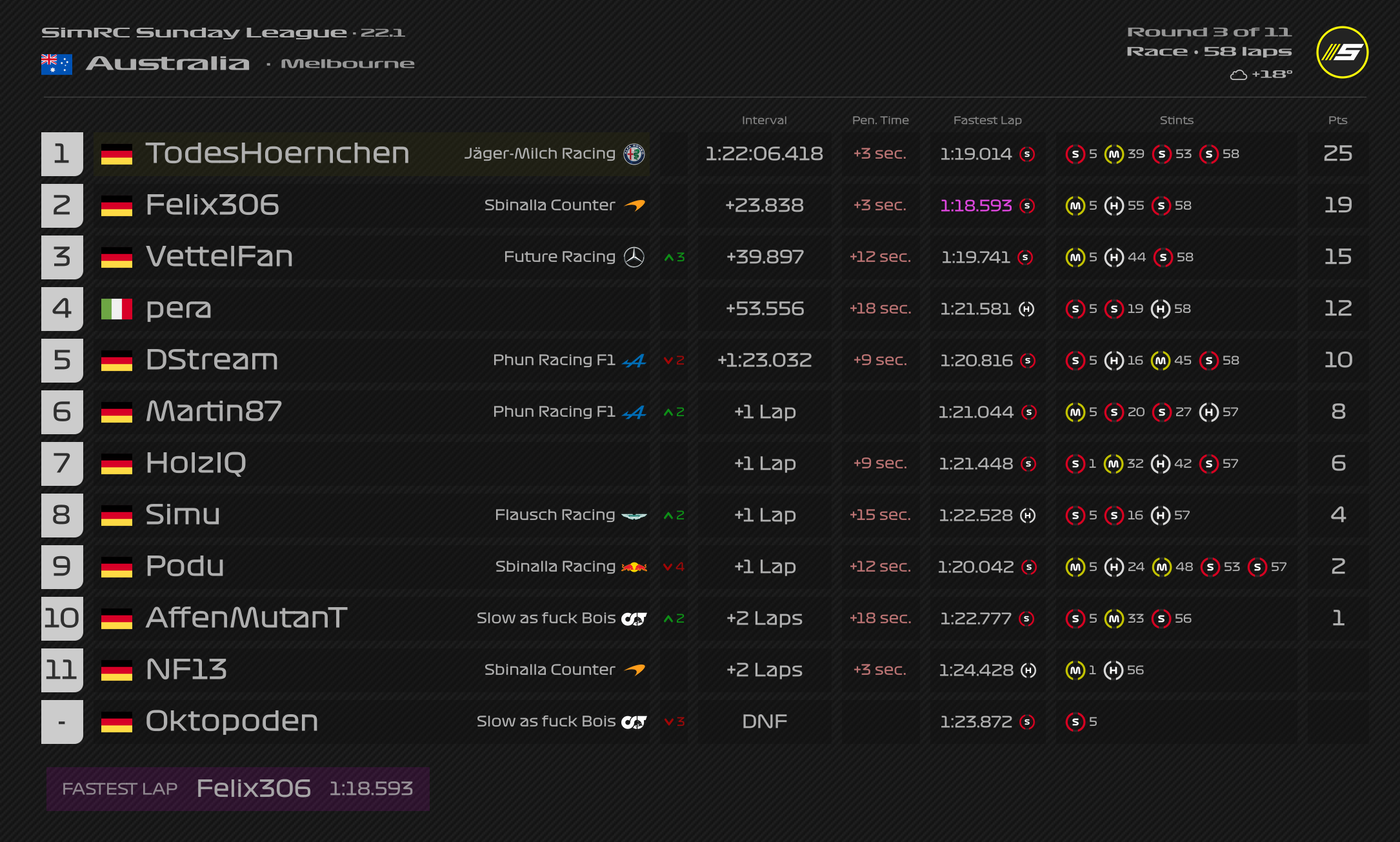Click position number 1 box
Viewport: 1400px width, 842px height.
[62, 154]
